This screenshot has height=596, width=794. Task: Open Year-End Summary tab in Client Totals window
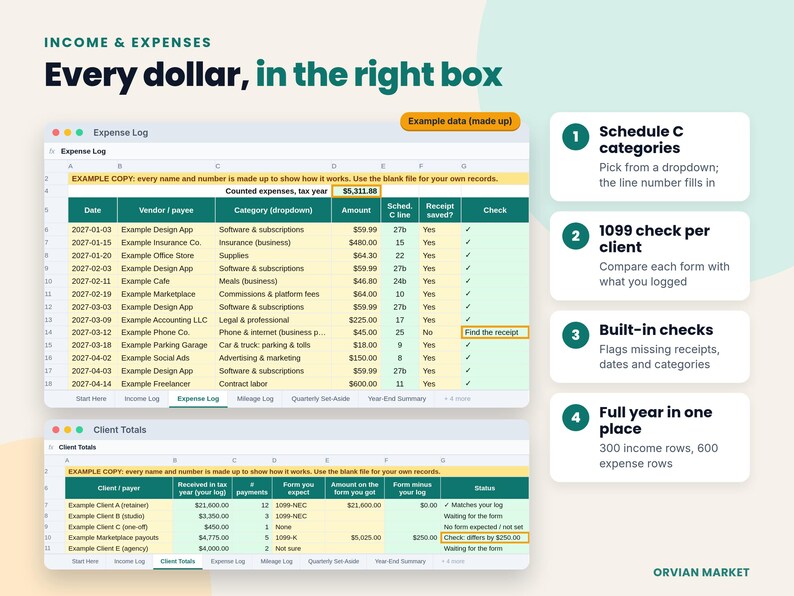(400, 562)
